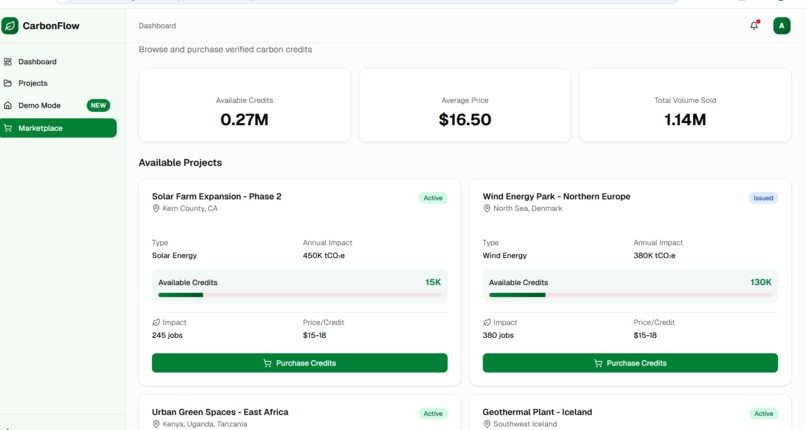Click Active badge on Urban Green Spaces card
This screenshot has width=806, height=430.
point(433,414)
